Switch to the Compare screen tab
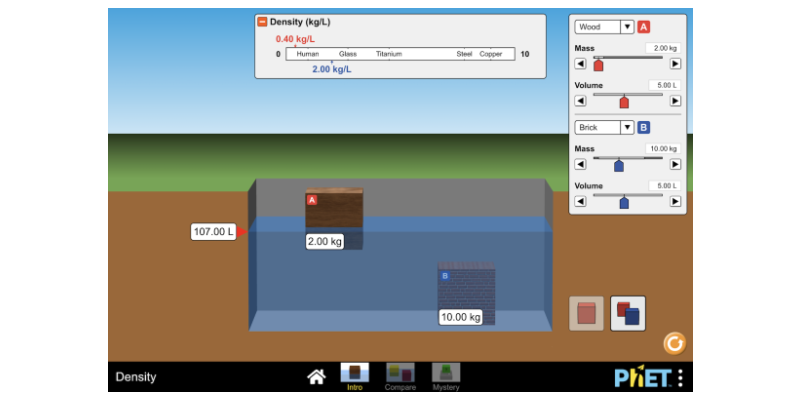 [x=400, y=377]
